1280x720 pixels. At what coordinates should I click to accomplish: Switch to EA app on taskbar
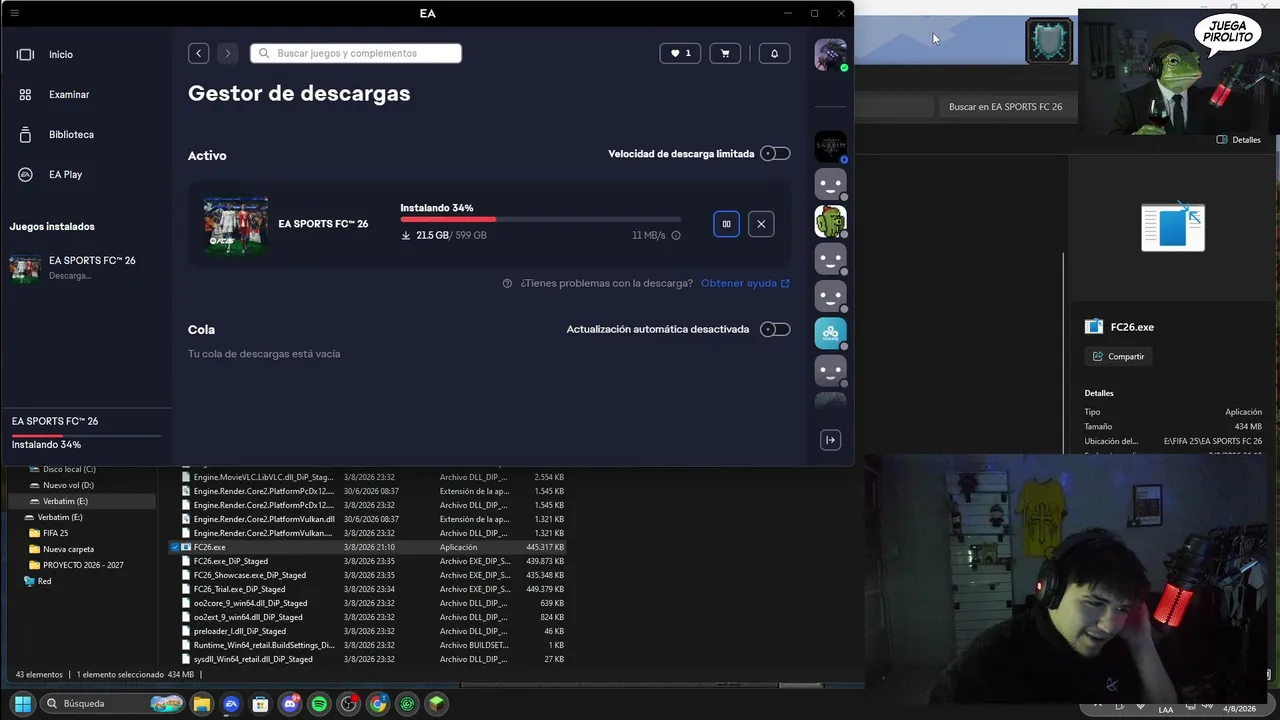click(231, 704)
